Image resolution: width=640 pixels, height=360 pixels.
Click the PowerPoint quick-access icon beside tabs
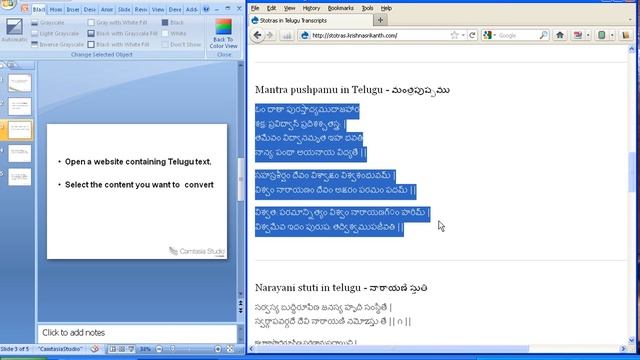(x=24, y=9)
